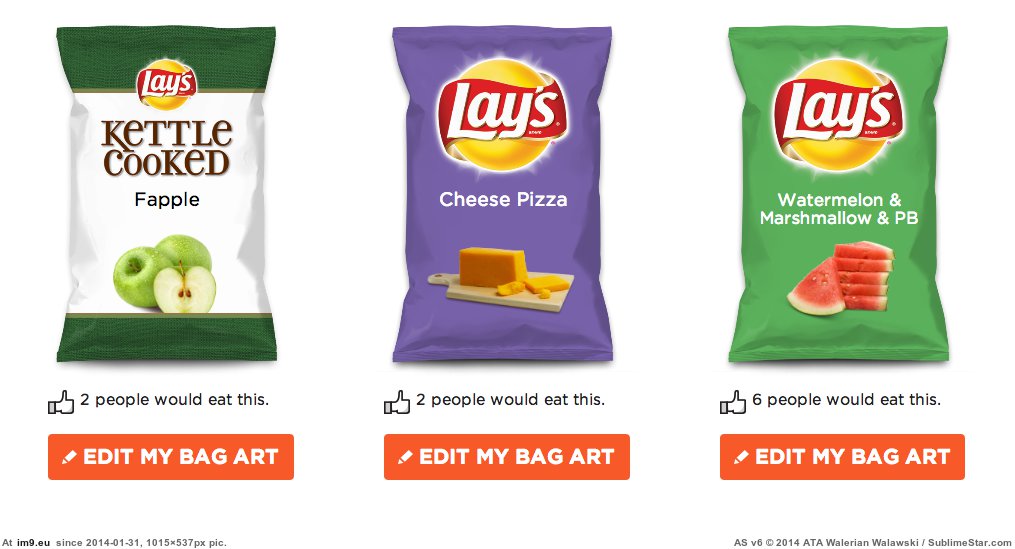Click cheese block picture on purple bag

(x=501, y=279)
